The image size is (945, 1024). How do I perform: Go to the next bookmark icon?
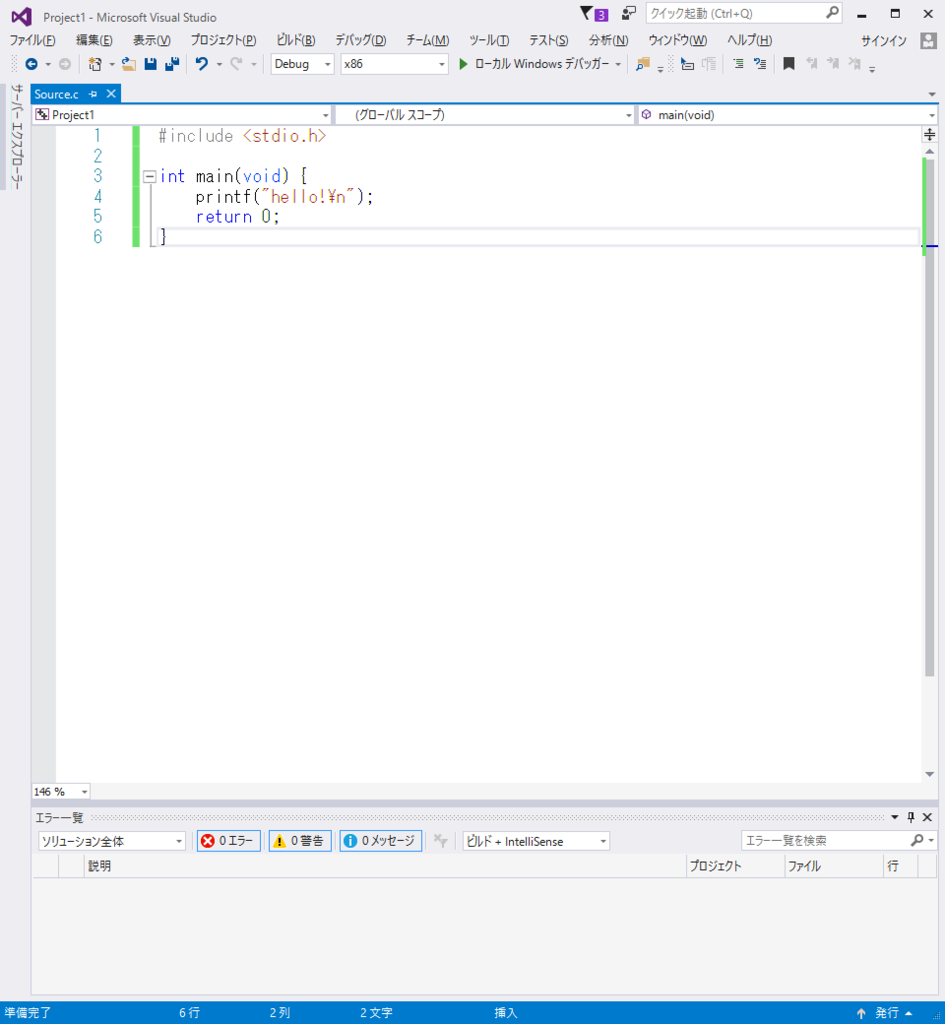[x=833, y=64]
